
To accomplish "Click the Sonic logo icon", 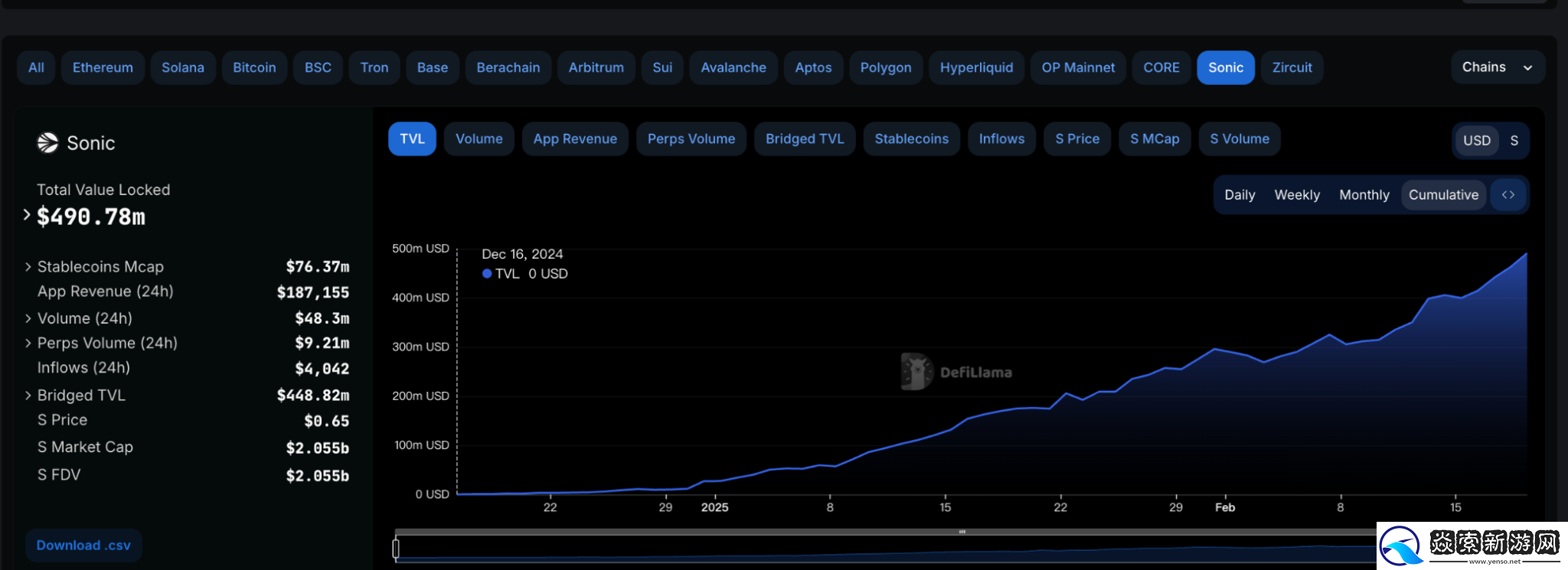I will coord(47,143).
